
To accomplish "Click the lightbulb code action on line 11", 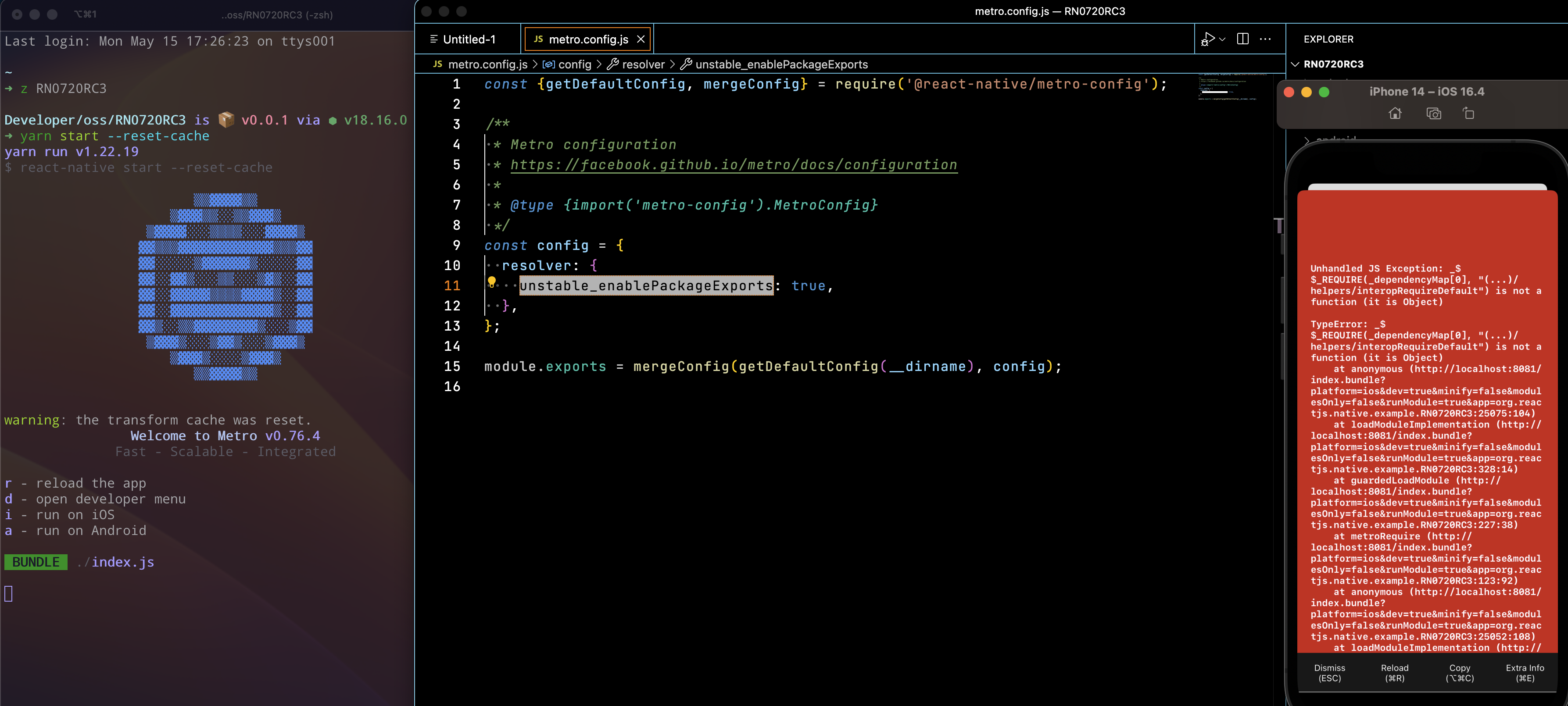I will coord(492,281).
